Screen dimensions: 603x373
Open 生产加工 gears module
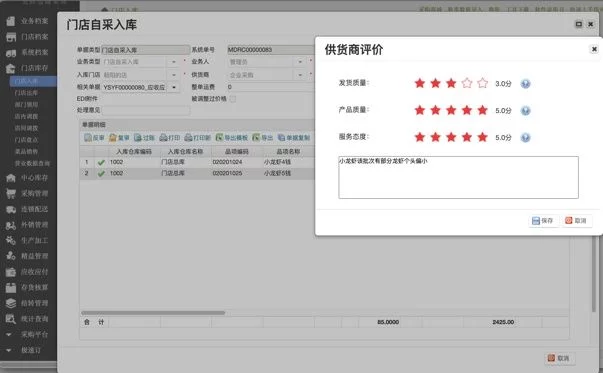coord(28,240)
